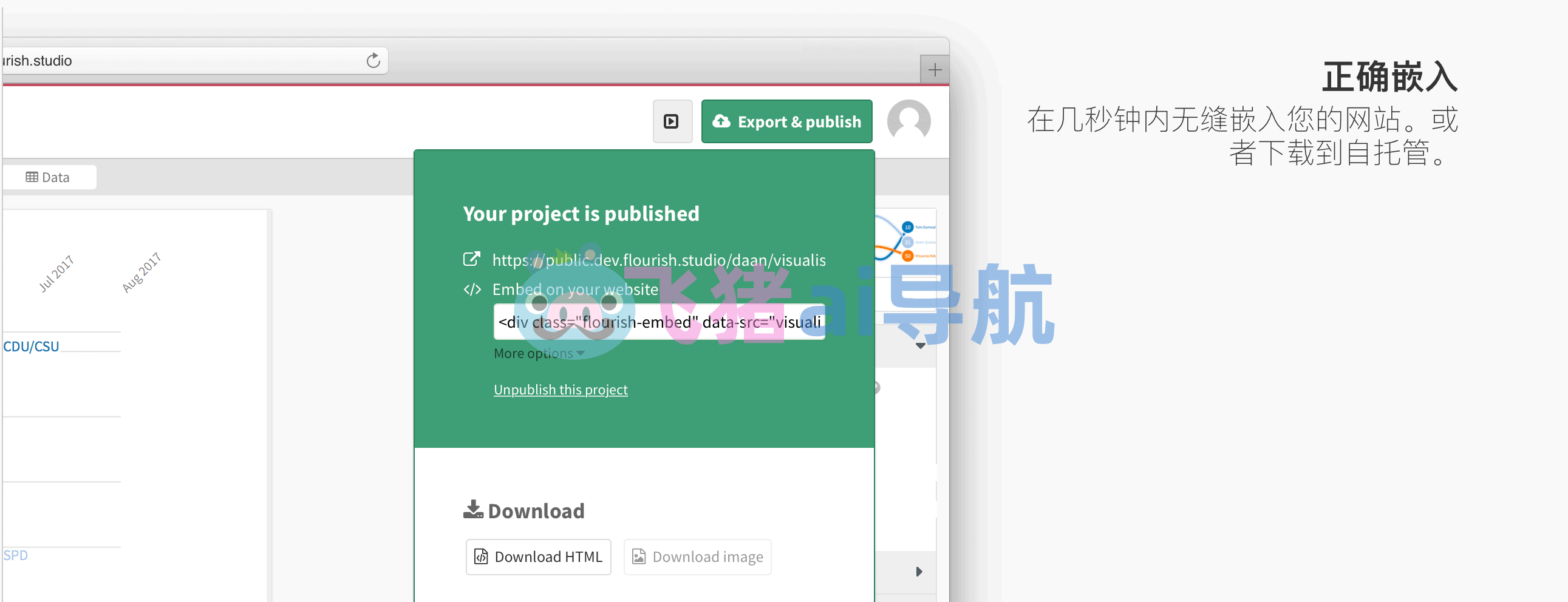The image size is (1568, 602).
Task: Click the Download tray icon heading
Action: (473, 510)
